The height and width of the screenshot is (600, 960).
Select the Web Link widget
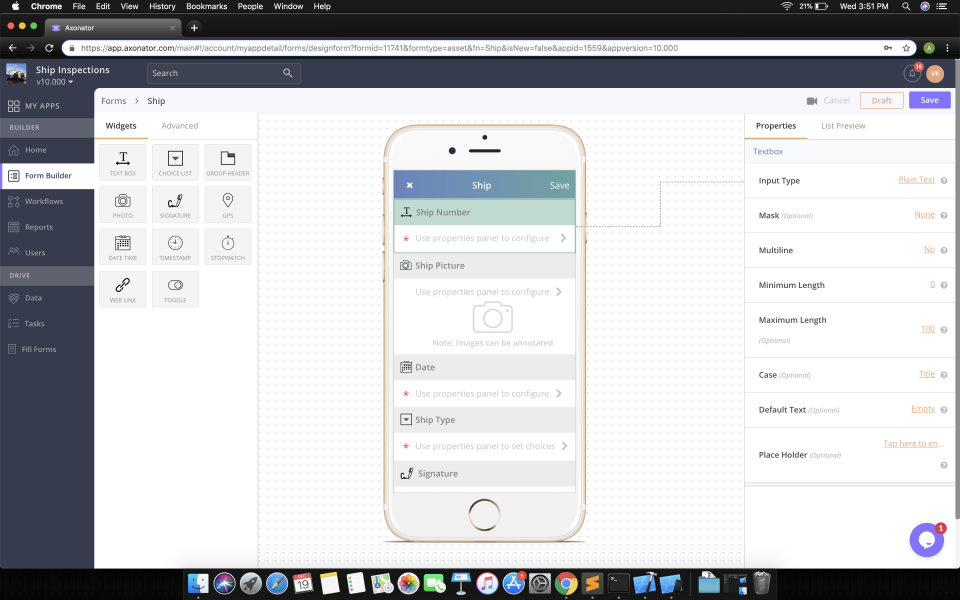(122, 289)
